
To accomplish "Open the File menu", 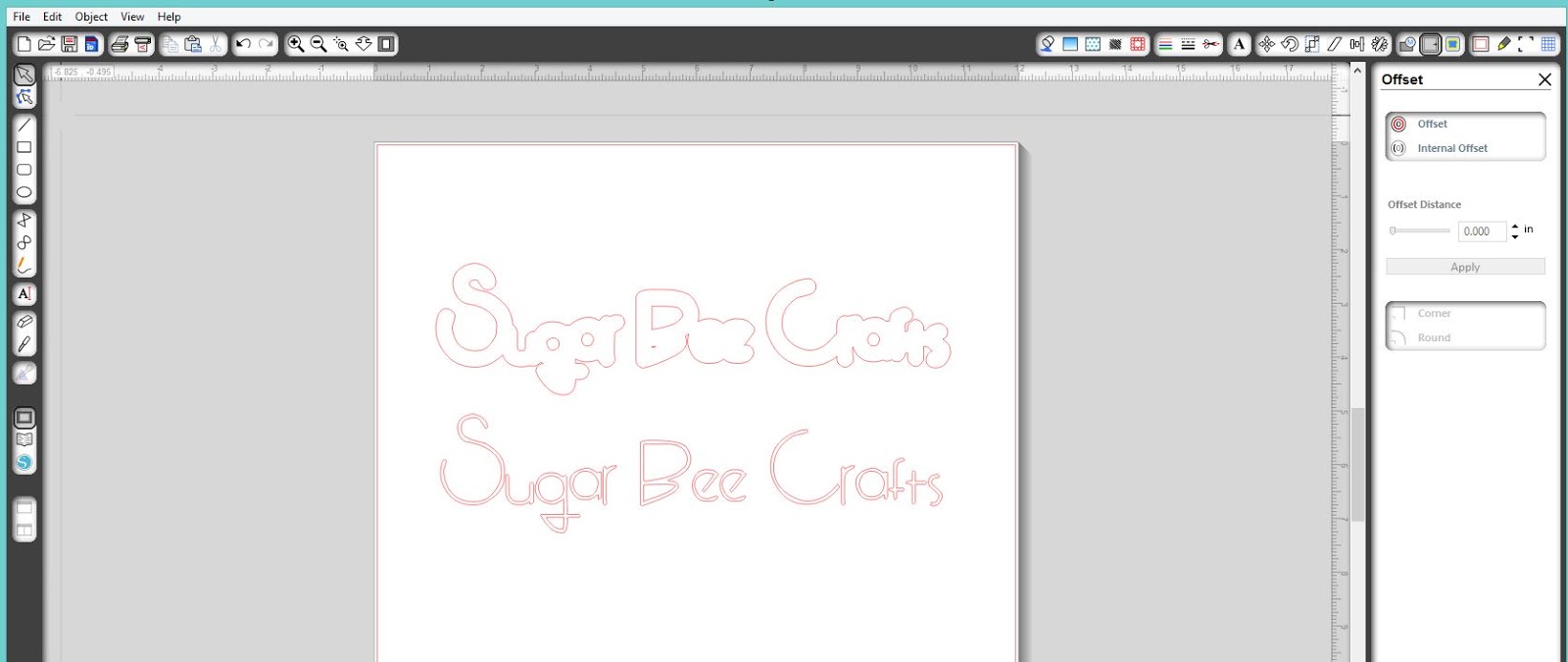I will 22,17.
